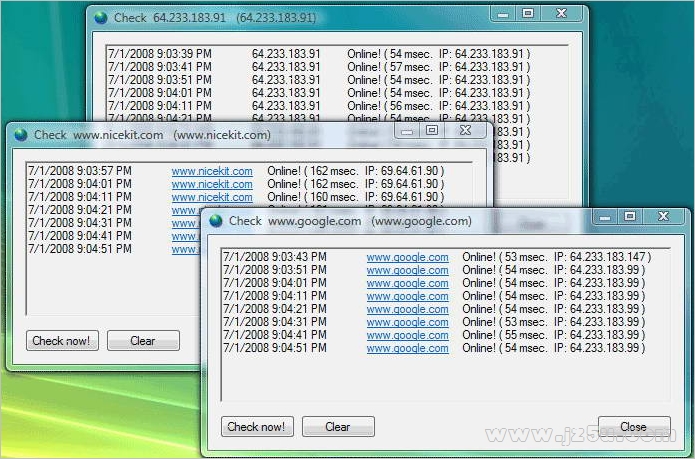Open www.nicekit.com link in 9:04:11 PM row
The width and height of the screenshot is (695, 459).
click(212, 197)
